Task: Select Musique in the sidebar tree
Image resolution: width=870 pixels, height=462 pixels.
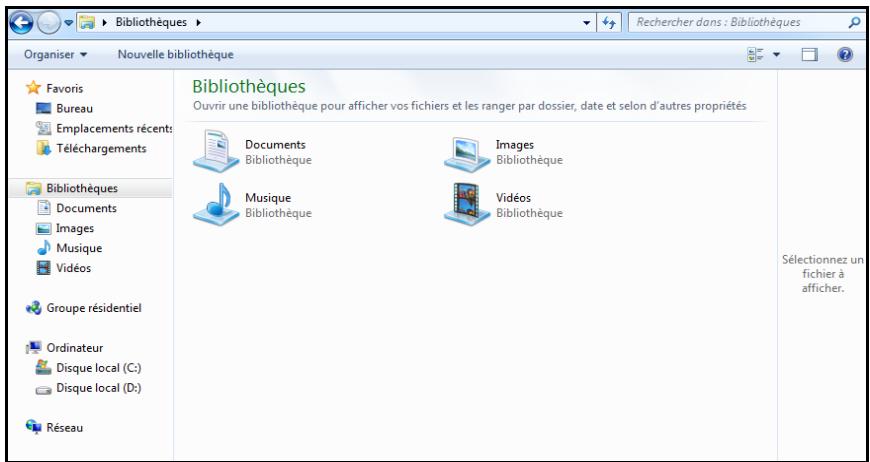Action: tap(79, 248)
